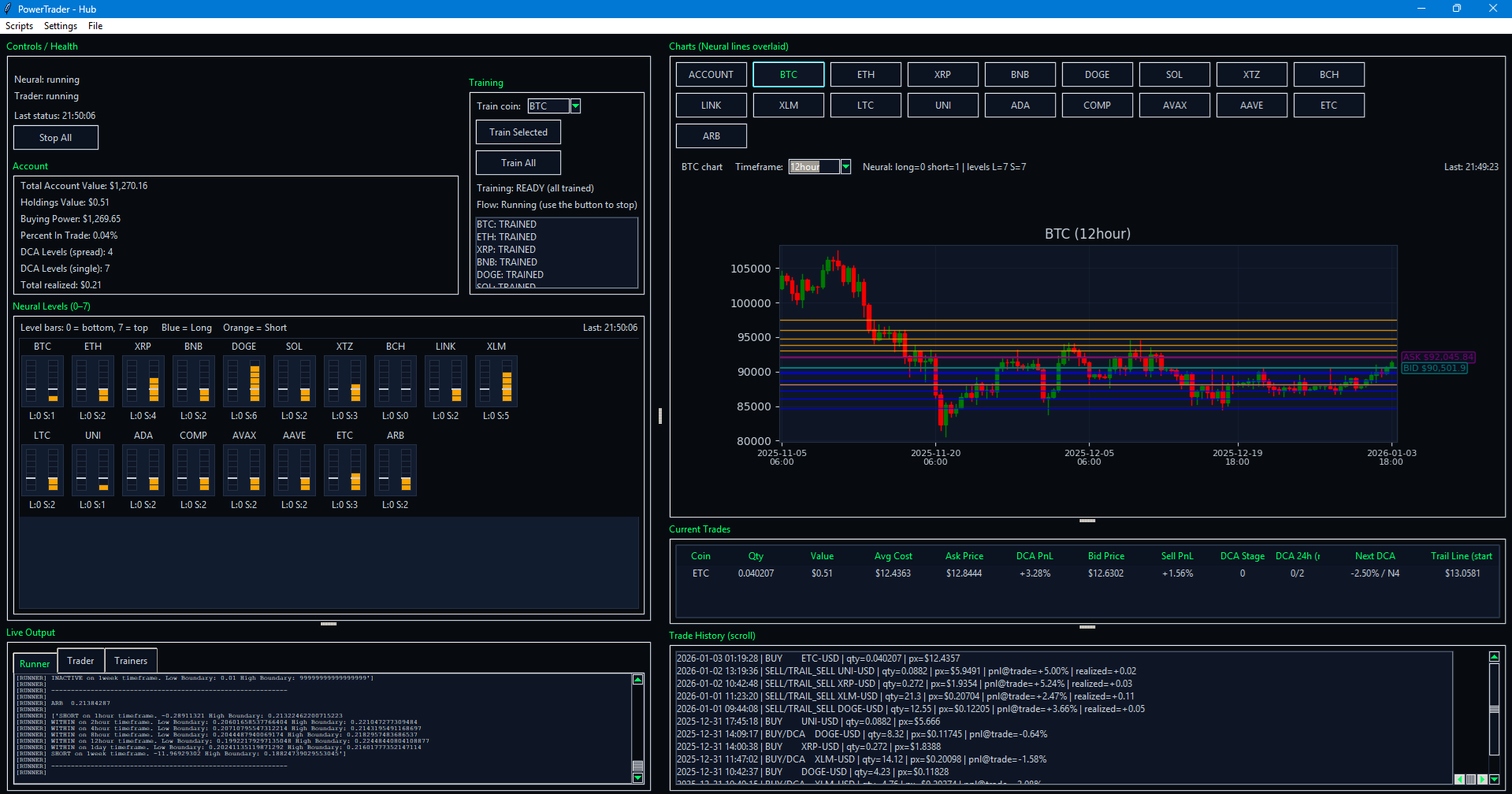The image size is (1512, 794).
Task: Click the XLM neural level bars
Action: click(x=496, y=381)
